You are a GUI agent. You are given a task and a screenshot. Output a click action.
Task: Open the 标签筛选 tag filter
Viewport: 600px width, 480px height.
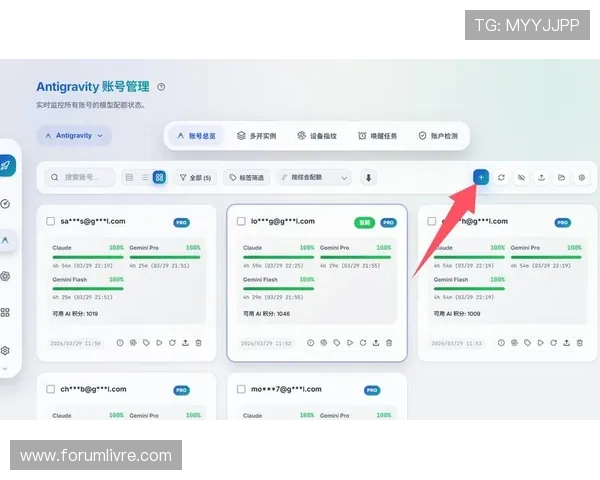click(246, 178)
